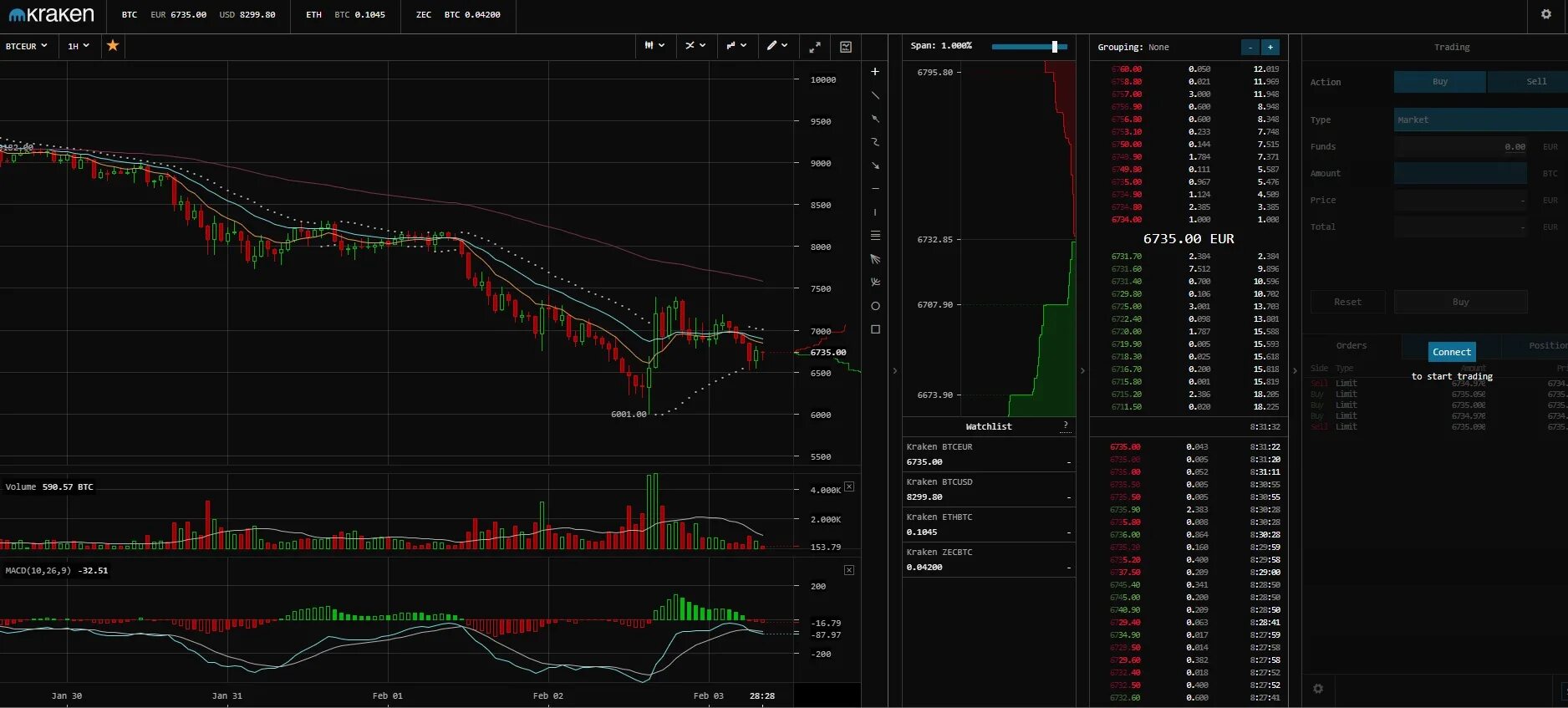Open the pencil drawing tools dropdown

click(x=777, y=46)
